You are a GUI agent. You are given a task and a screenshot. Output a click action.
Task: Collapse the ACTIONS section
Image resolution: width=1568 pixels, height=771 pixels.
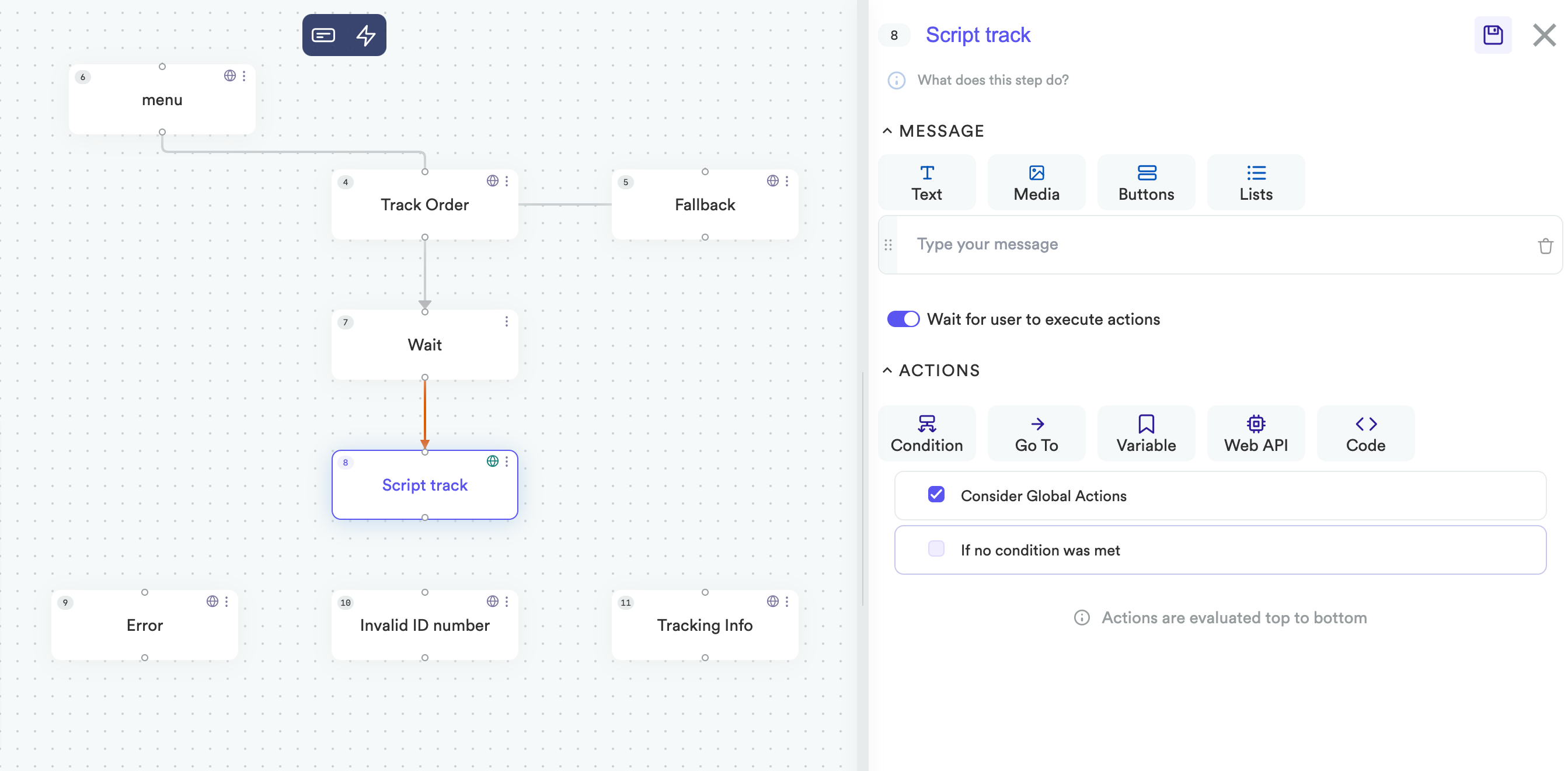(887, 370)
